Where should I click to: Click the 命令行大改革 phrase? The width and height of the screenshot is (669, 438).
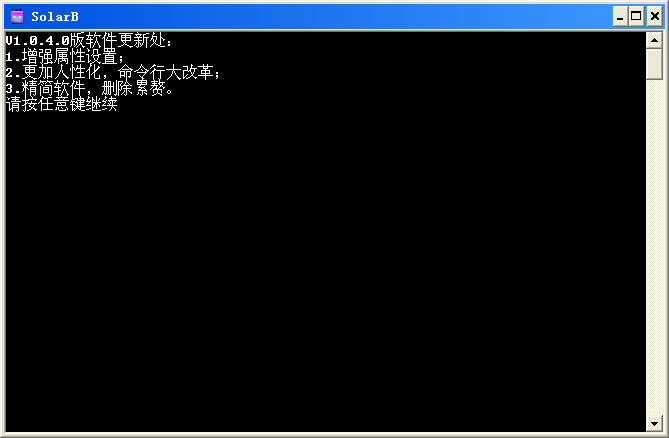(x=166, y=73)
